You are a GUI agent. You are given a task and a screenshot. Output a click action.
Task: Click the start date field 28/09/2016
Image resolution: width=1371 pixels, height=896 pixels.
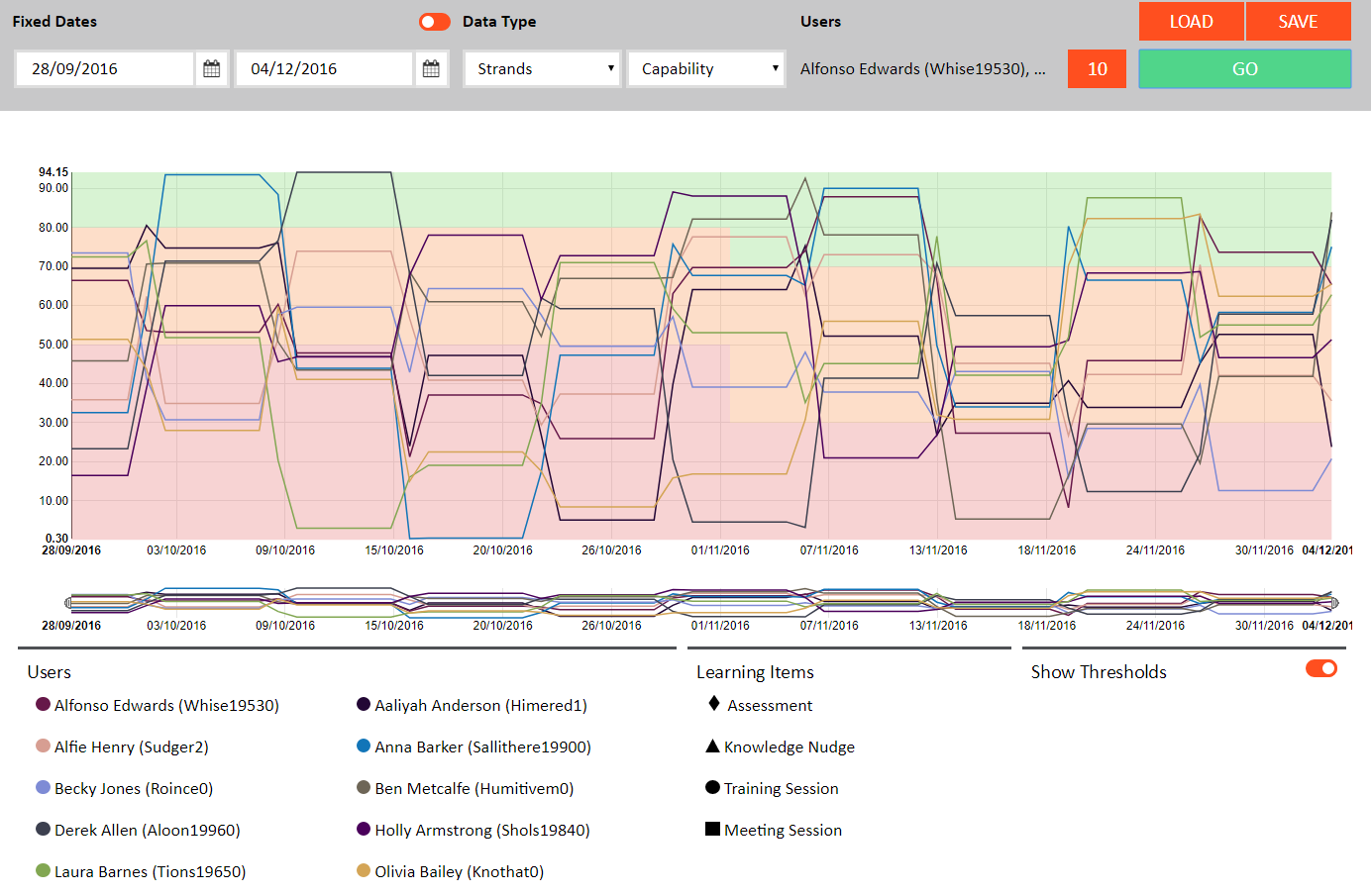(105, 69)
